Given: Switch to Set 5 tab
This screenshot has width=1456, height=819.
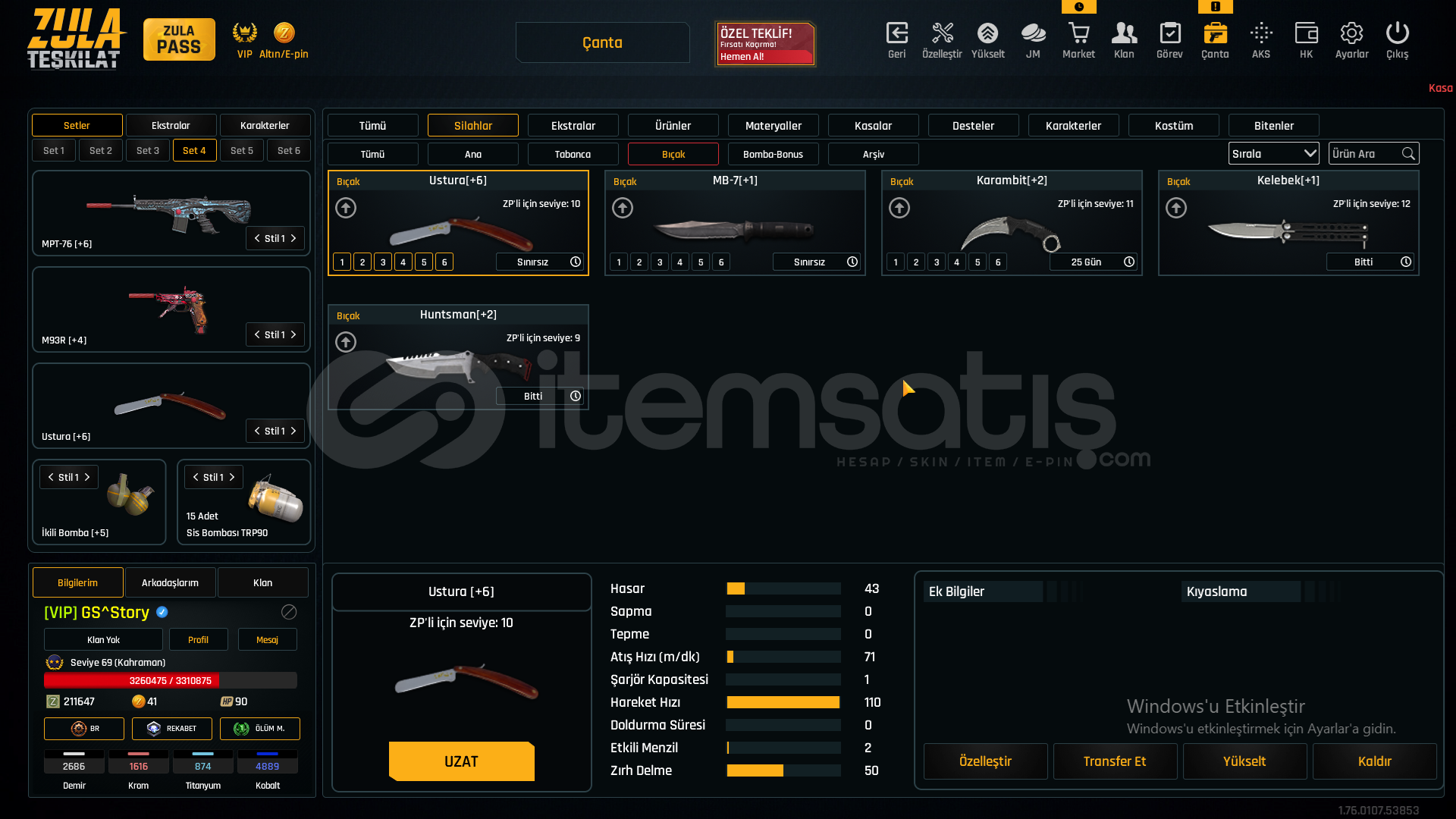Looking at the screenshot, I should (x=242, y=150).
